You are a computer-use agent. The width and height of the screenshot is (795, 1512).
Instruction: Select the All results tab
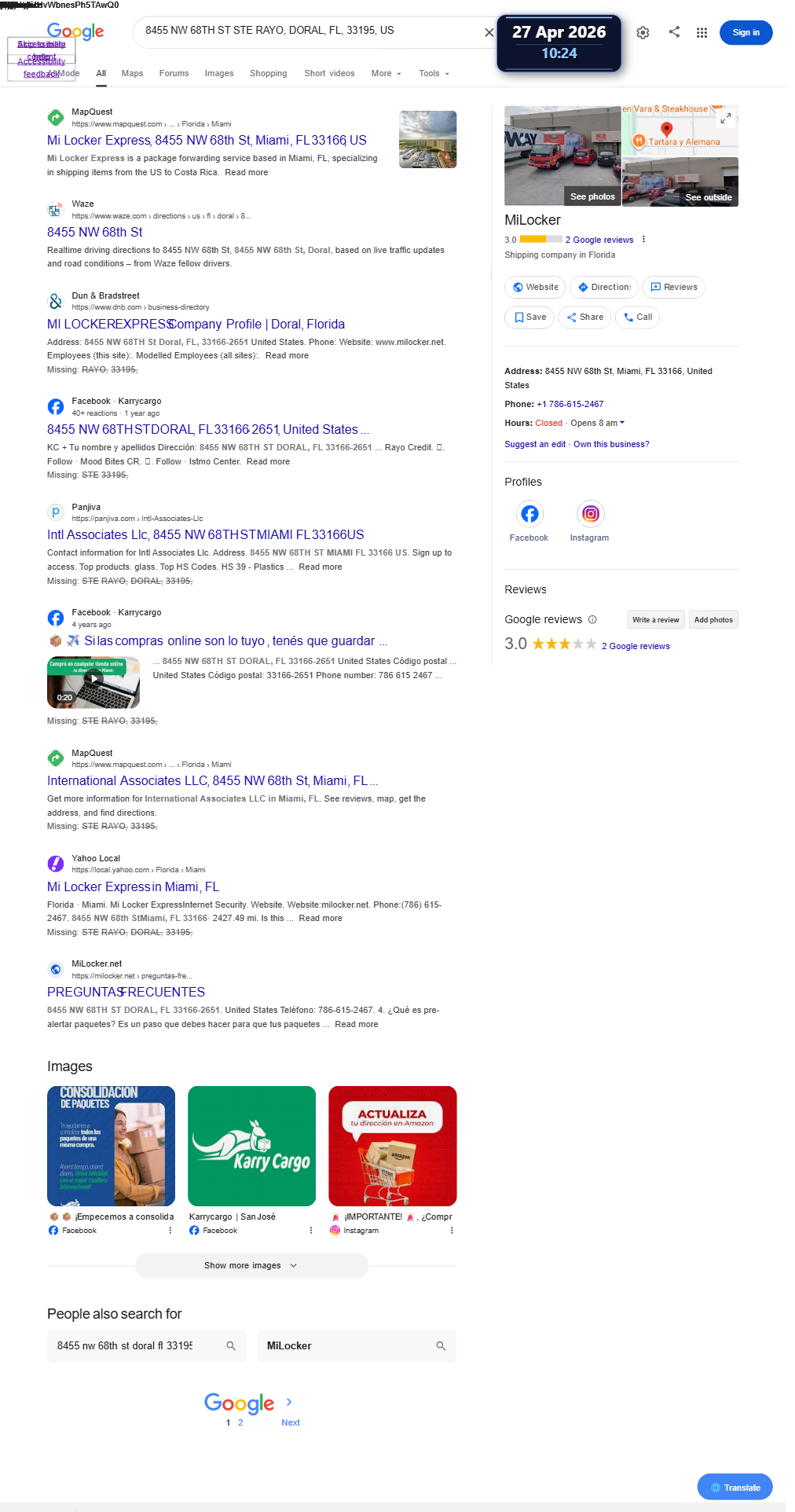pyautogui.click(x=101, y=73)
